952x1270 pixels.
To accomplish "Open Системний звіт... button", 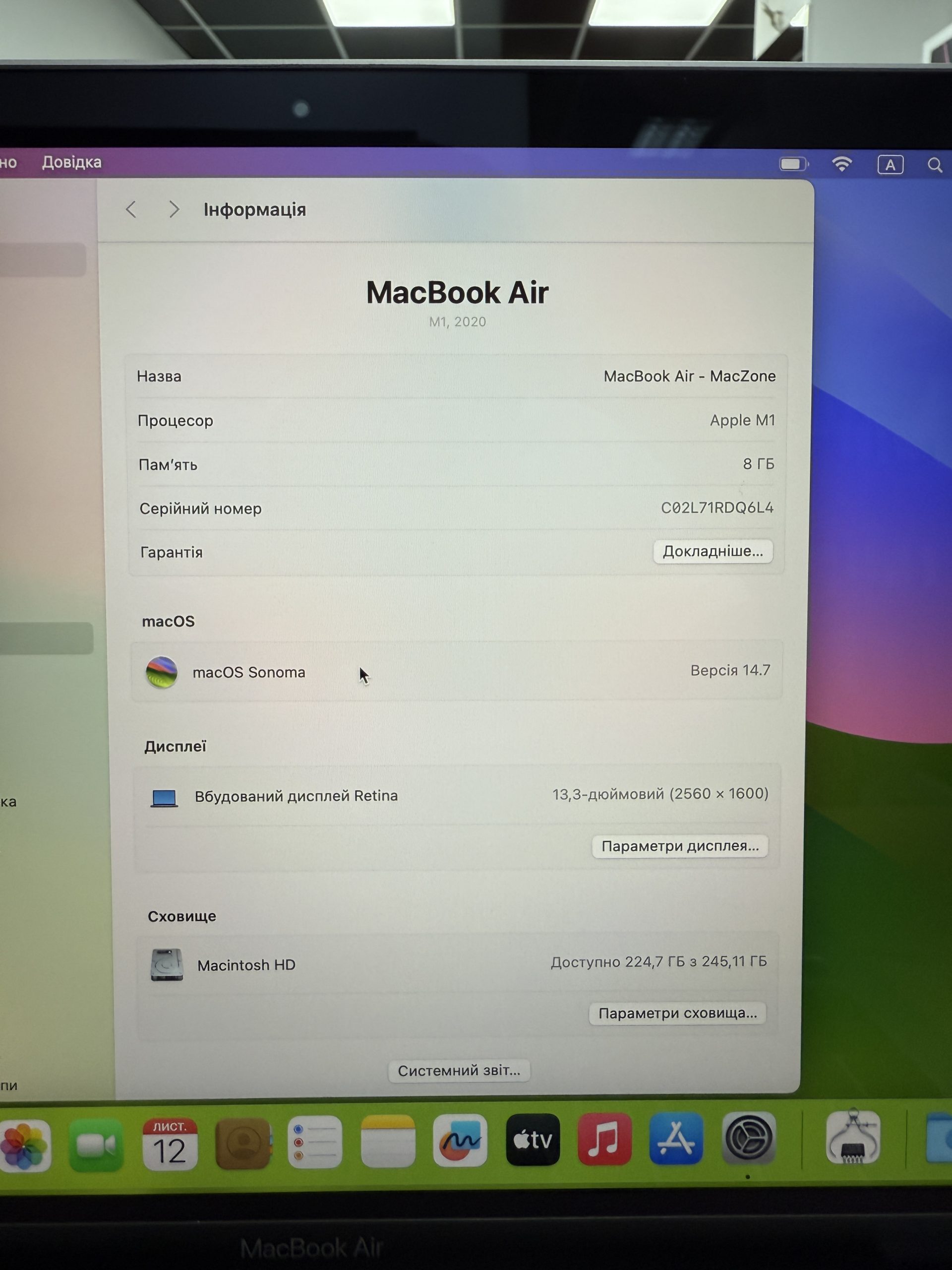I will pos(459,1070).
